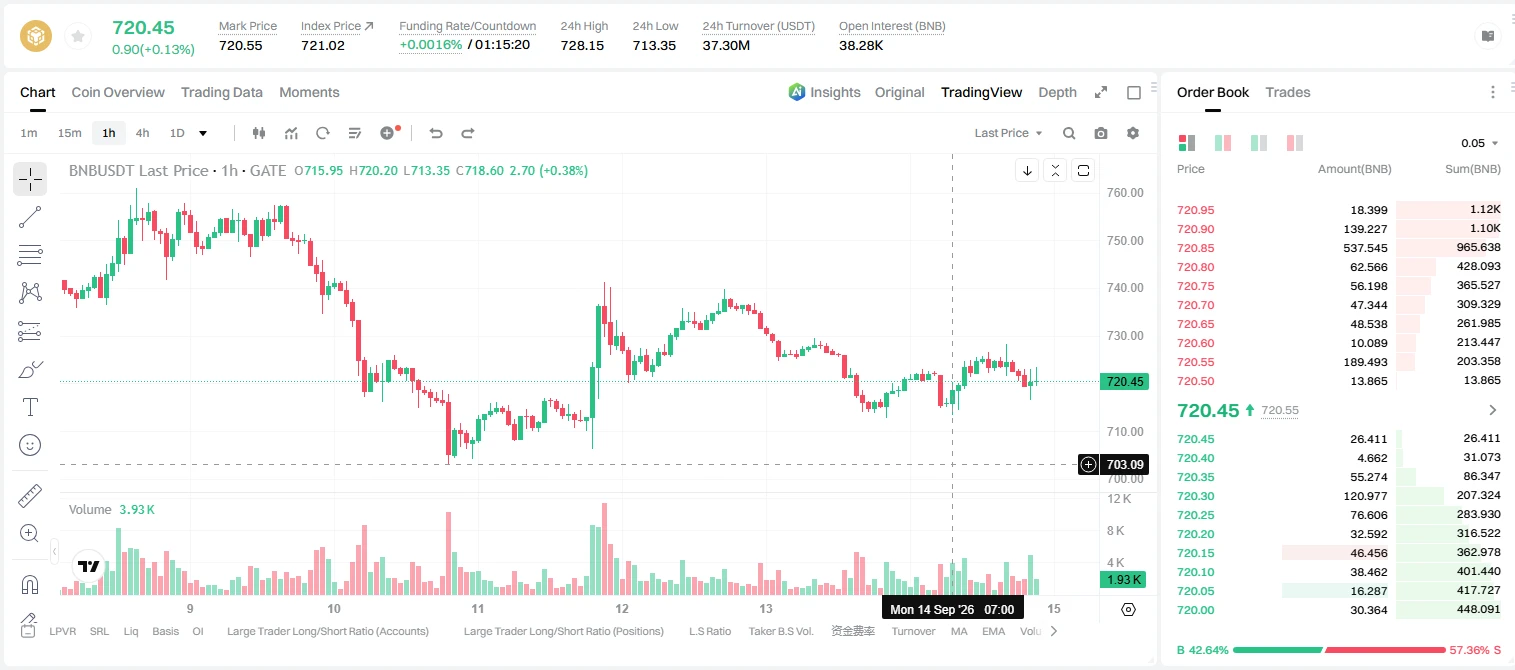Expand the Last Price dropdown
1515x670 pixels.
point(1008,133)
